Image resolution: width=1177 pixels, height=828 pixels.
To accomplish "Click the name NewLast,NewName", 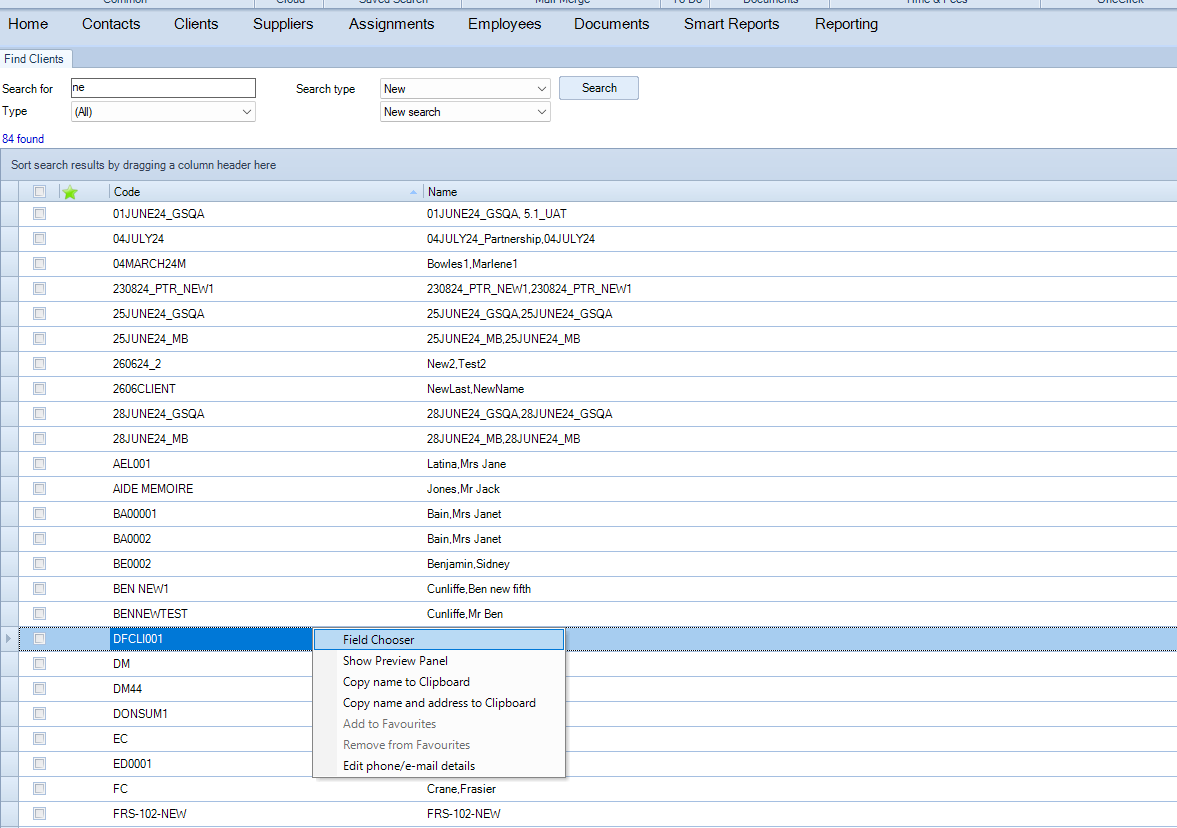I will click(x=475, y=389).
